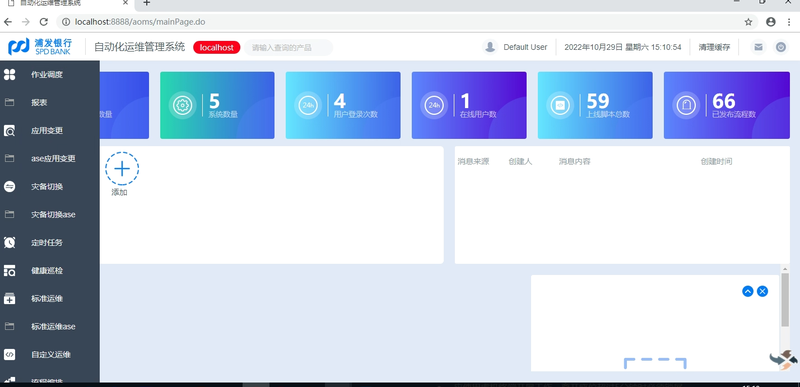The image size is (800, 387).
Task: Click the 24h icon on 在线用户数 card
Action: pos(434,105)
